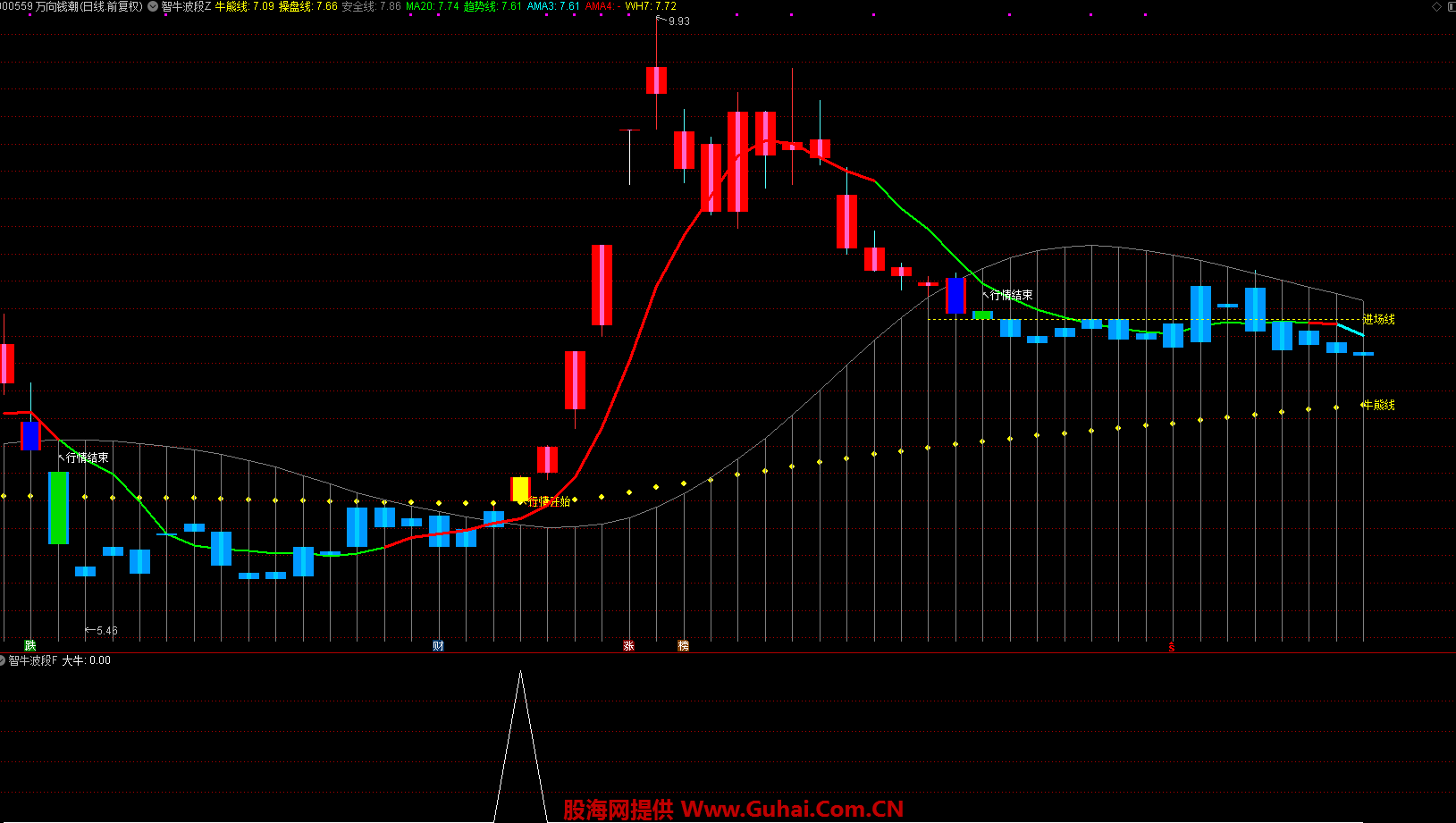Click the 行情结束 label beside the blue candle right of the peak
Viewport: 1456px width, 823px height.
[x=1012, y=295]
